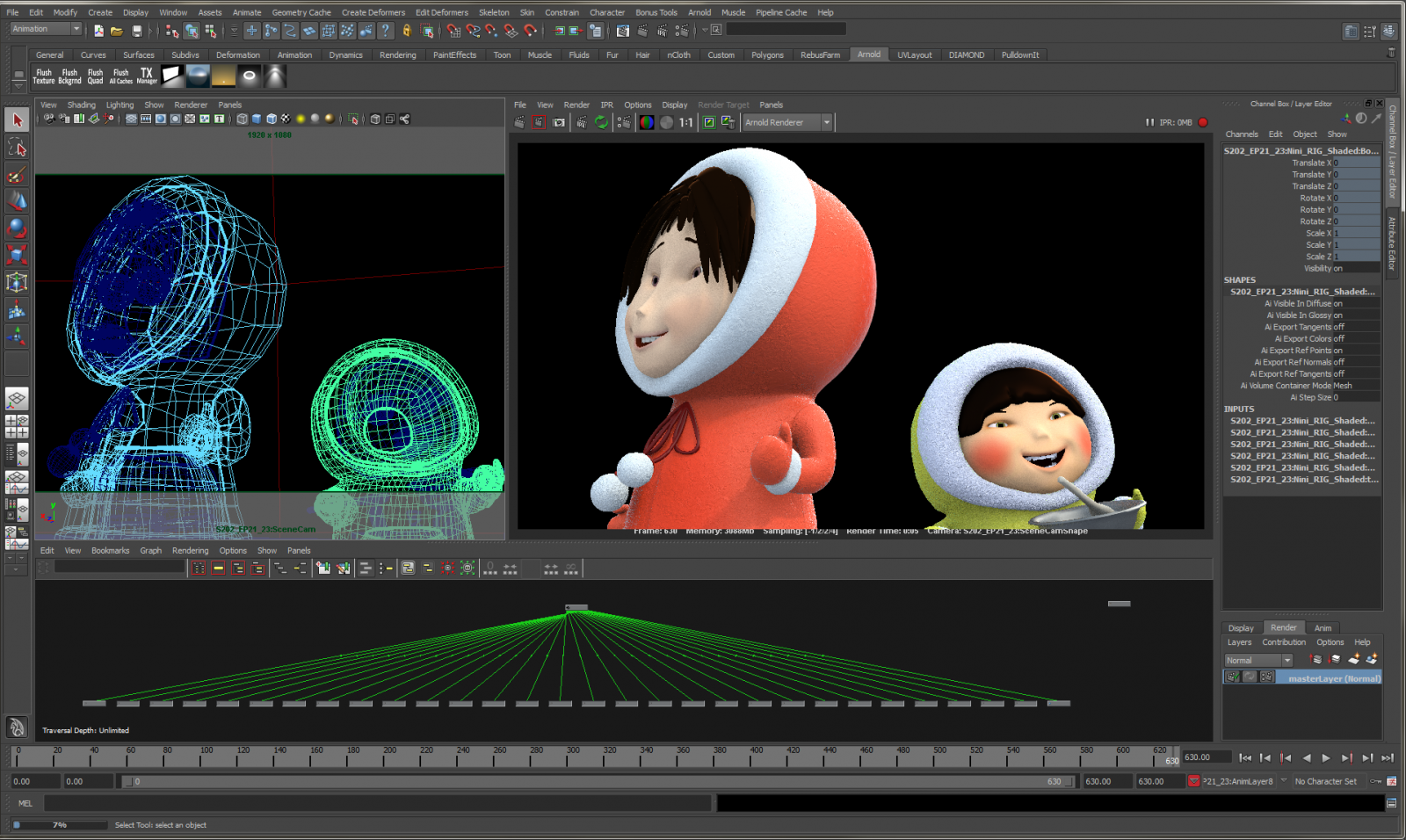
Task: Toggle wireframe on shaded icon in viewport toolbar
Action: point(272,119)
